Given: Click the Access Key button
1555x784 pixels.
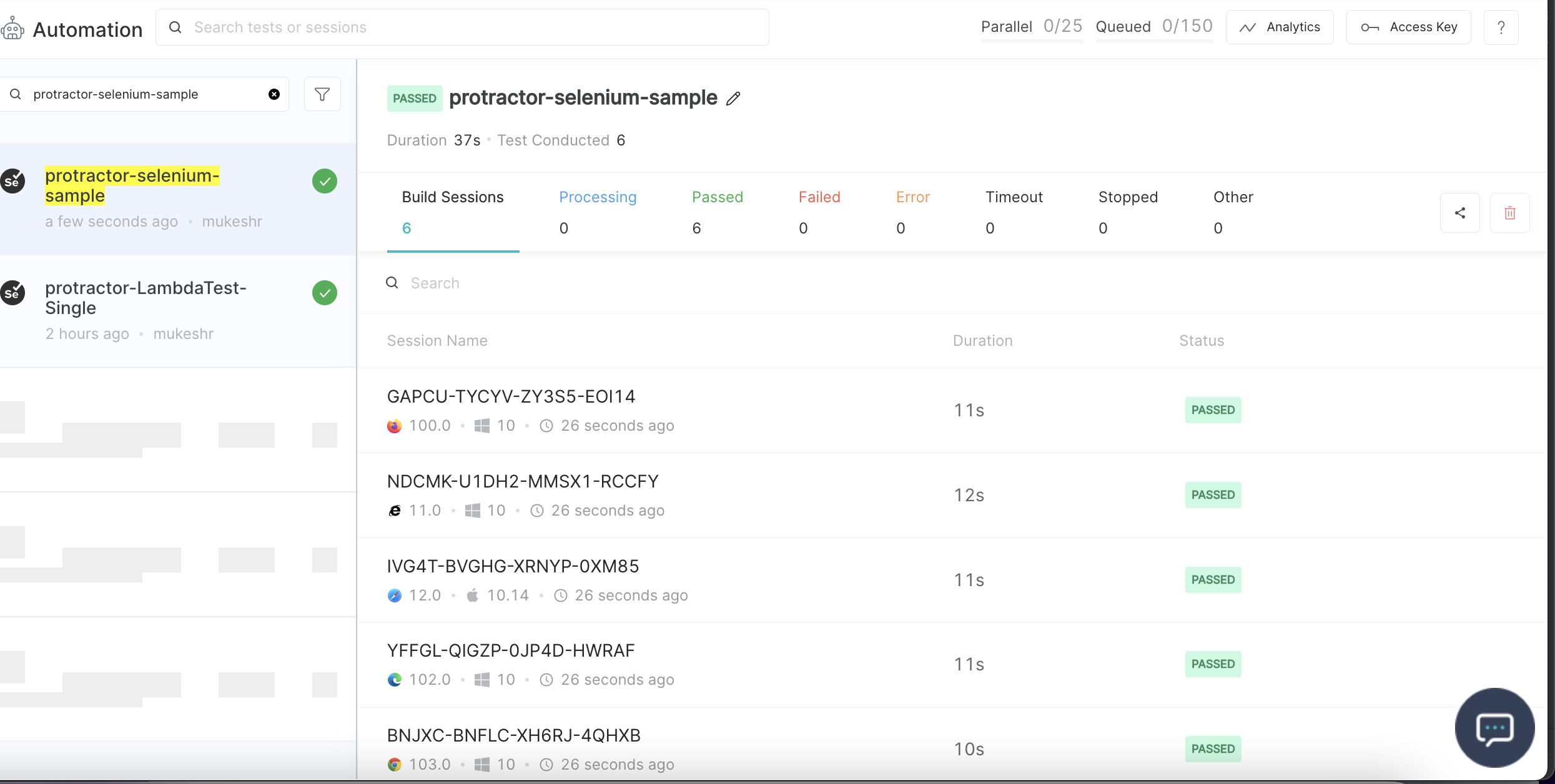Looking at the screenshot, I should [1408, 27].
